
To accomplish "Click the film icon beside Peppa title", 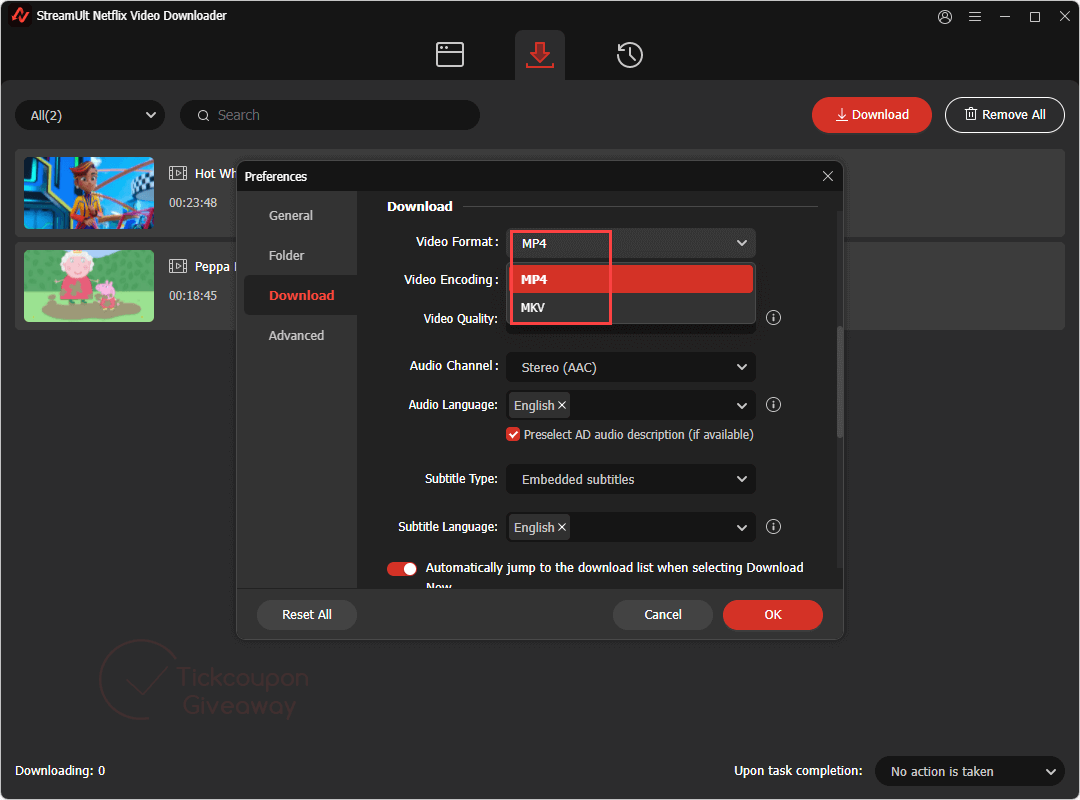I will pyautogui.click(x=178, y=266).
